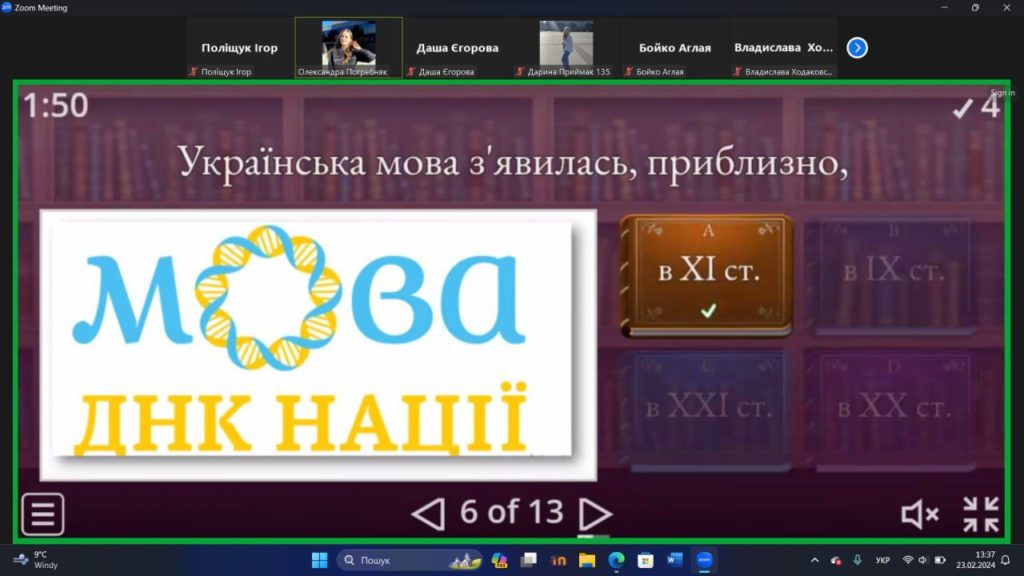Exit fullscreen with the shrink arrows icon
1024x576 pixels.
point(981,514)
